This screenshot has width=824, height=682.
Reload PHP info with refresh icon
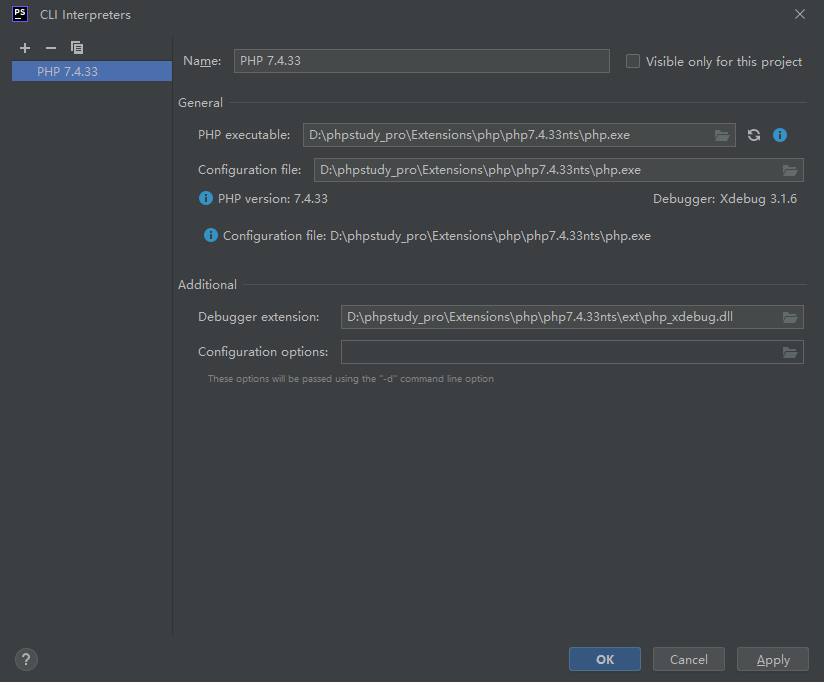click(754, 135)
